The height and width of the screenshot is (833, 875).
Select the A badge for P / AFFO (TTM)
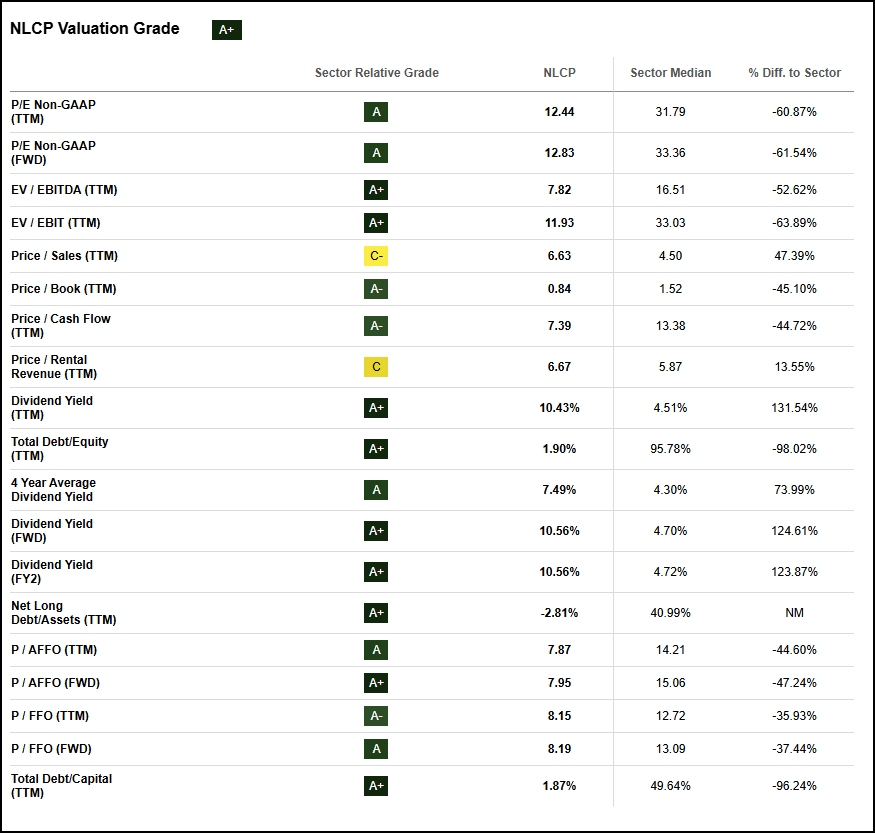[376, 649]
